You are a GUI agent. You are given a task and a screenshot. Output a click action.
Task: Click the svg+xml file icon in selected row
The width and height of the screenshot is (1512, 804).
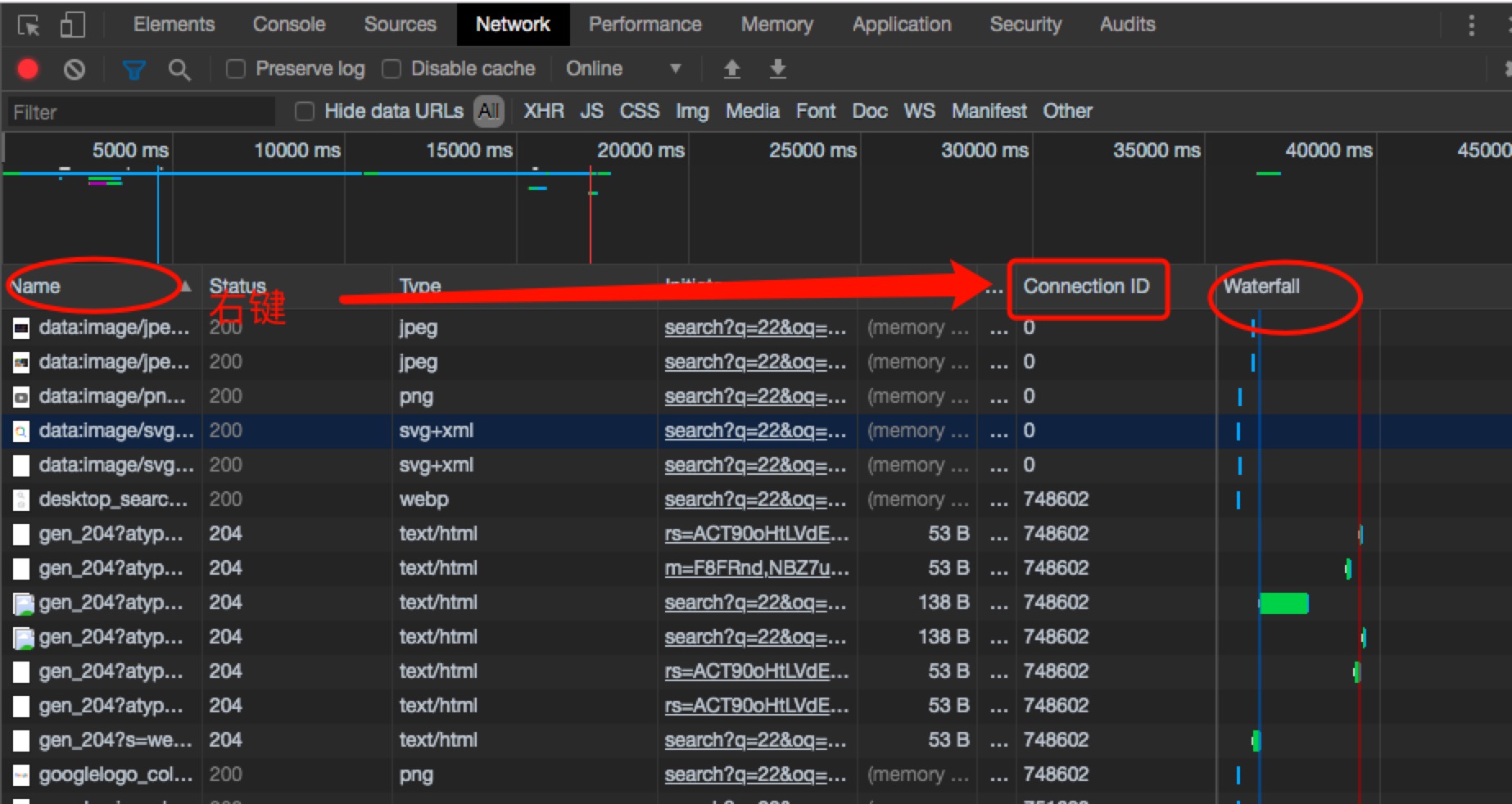21,431
